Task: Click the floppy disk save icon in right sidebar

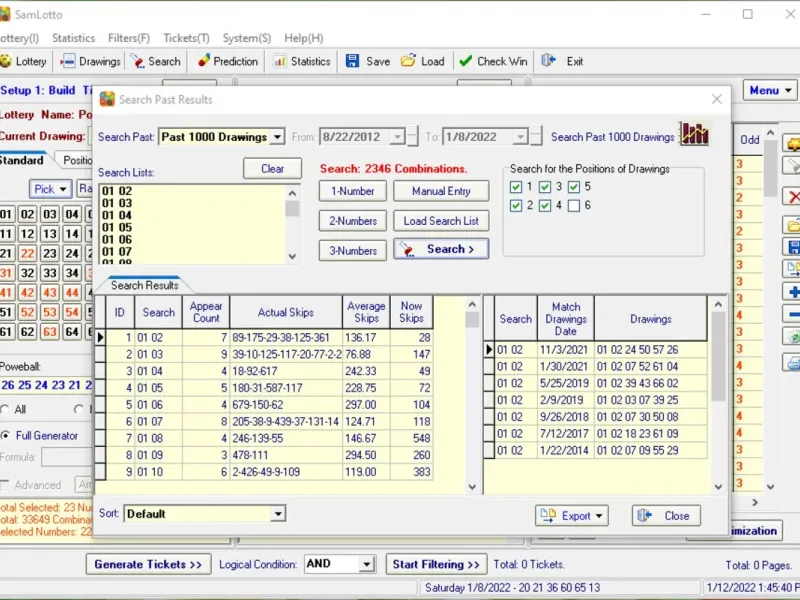Action: click(x=794, y=247)
